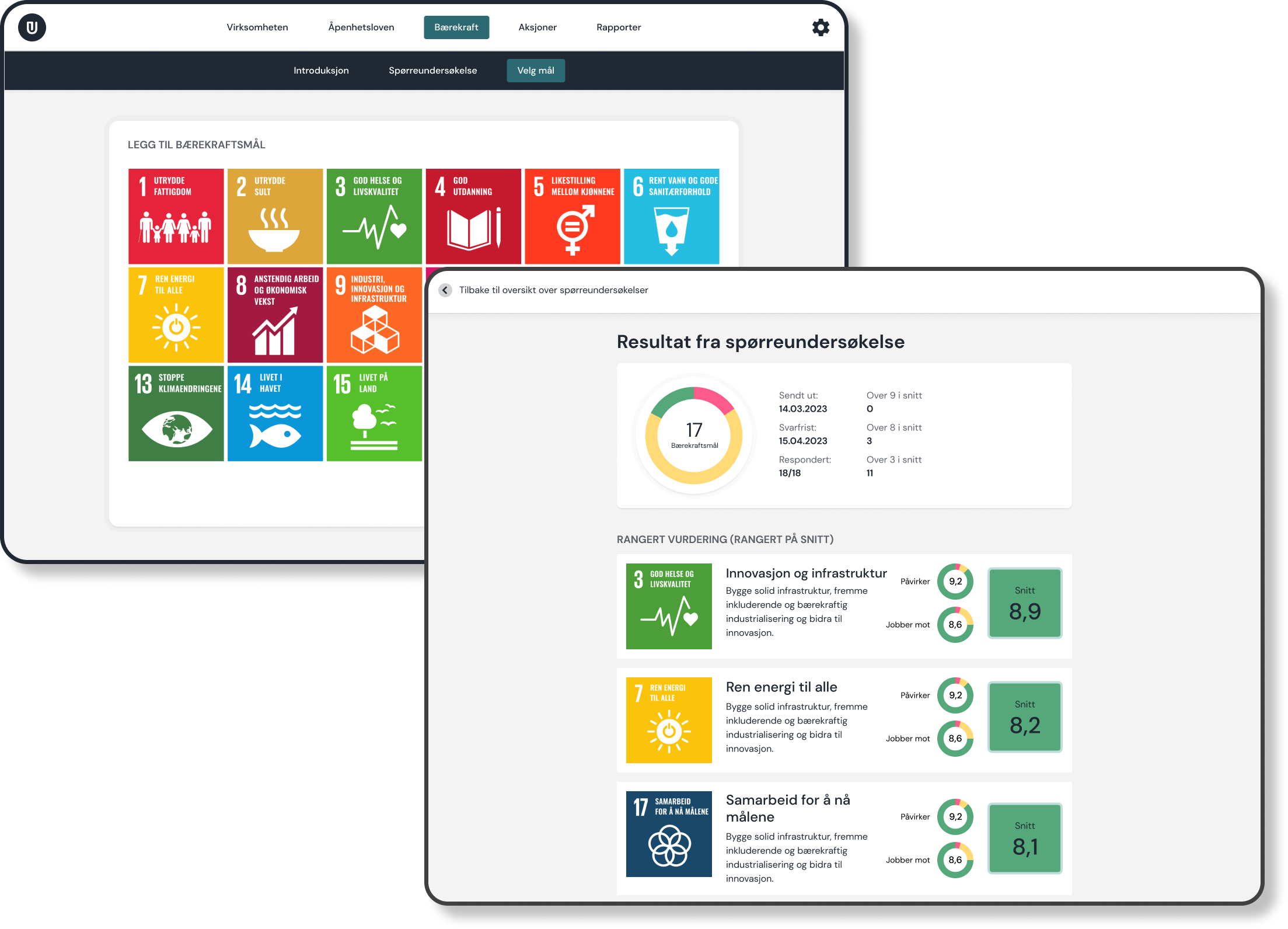Image resolution: width=1288 pixels, height=929 pixels.
Task: Click the LEGG TIL BÆREKRAFTSMÅL heading
Action: (197, 145)
